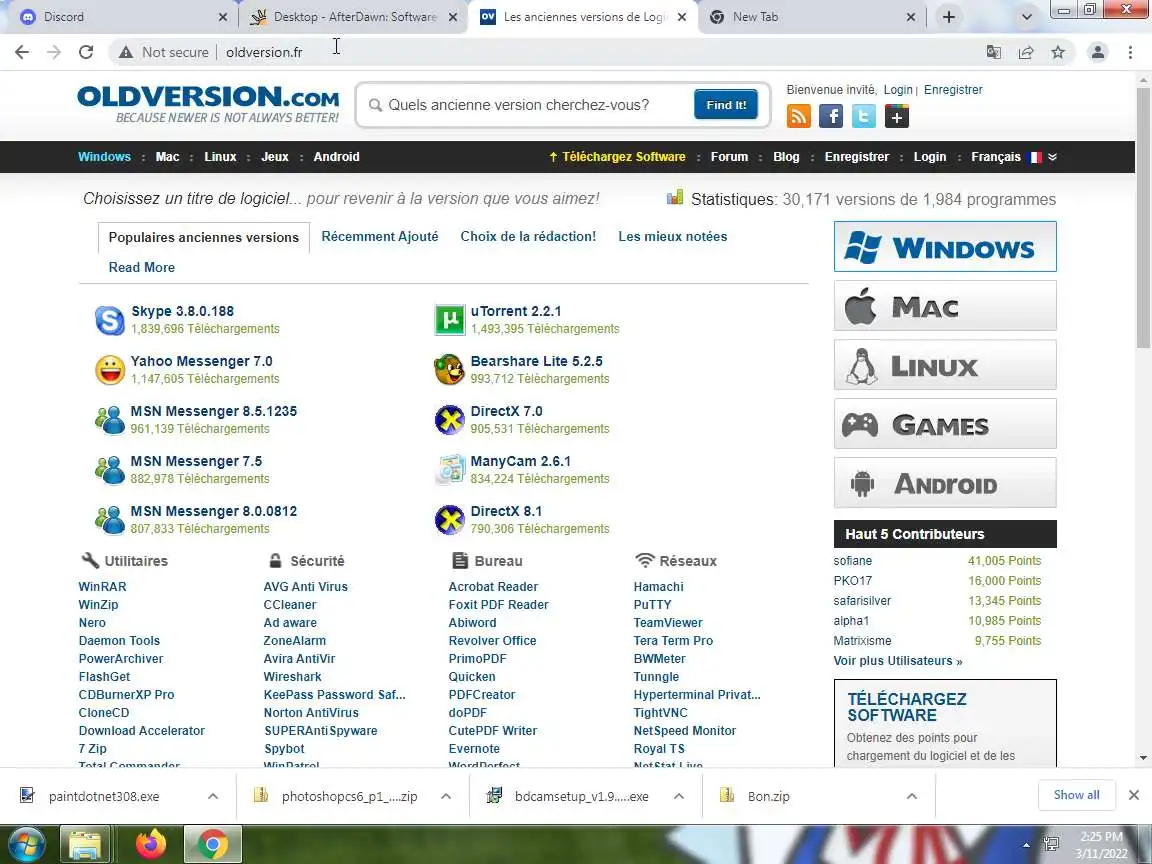The height and width of the screenshot is (864, 1152).
Task: Click the MSN Messenger 8.5.1235 icon
Action: (x=110, y=420)
